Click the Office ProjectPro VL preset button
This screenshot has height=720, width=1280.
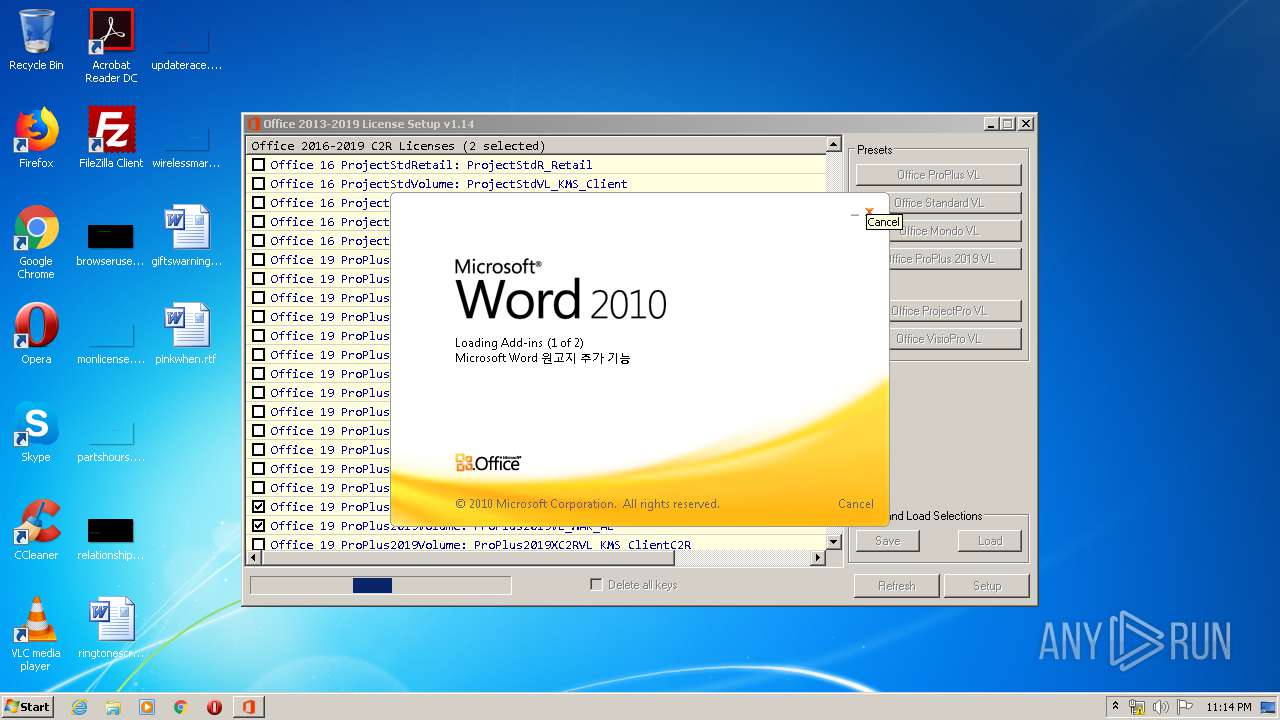938,311
